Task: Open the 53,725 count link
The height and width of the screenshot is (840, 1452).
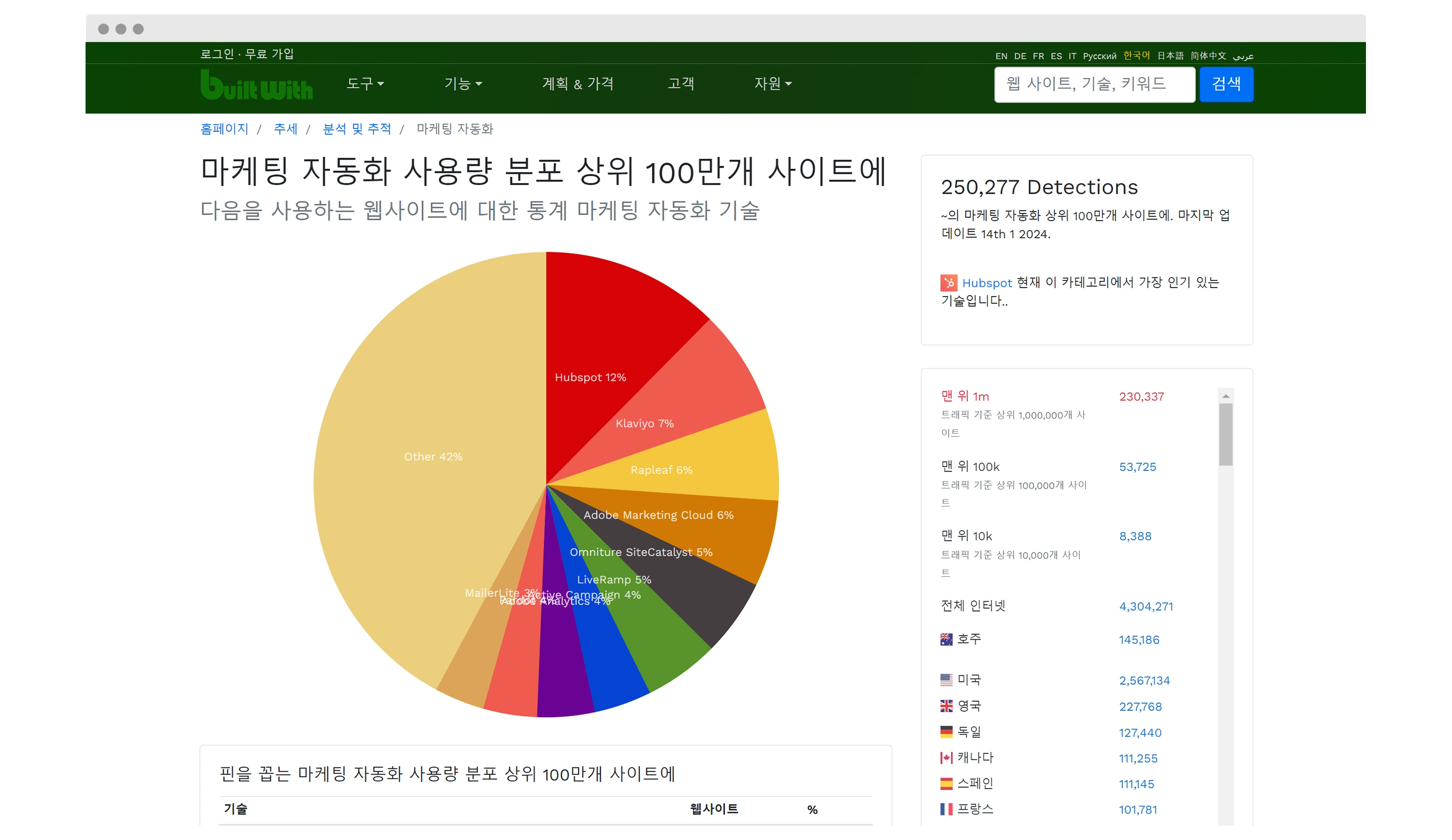Action: coord(1138,467)
